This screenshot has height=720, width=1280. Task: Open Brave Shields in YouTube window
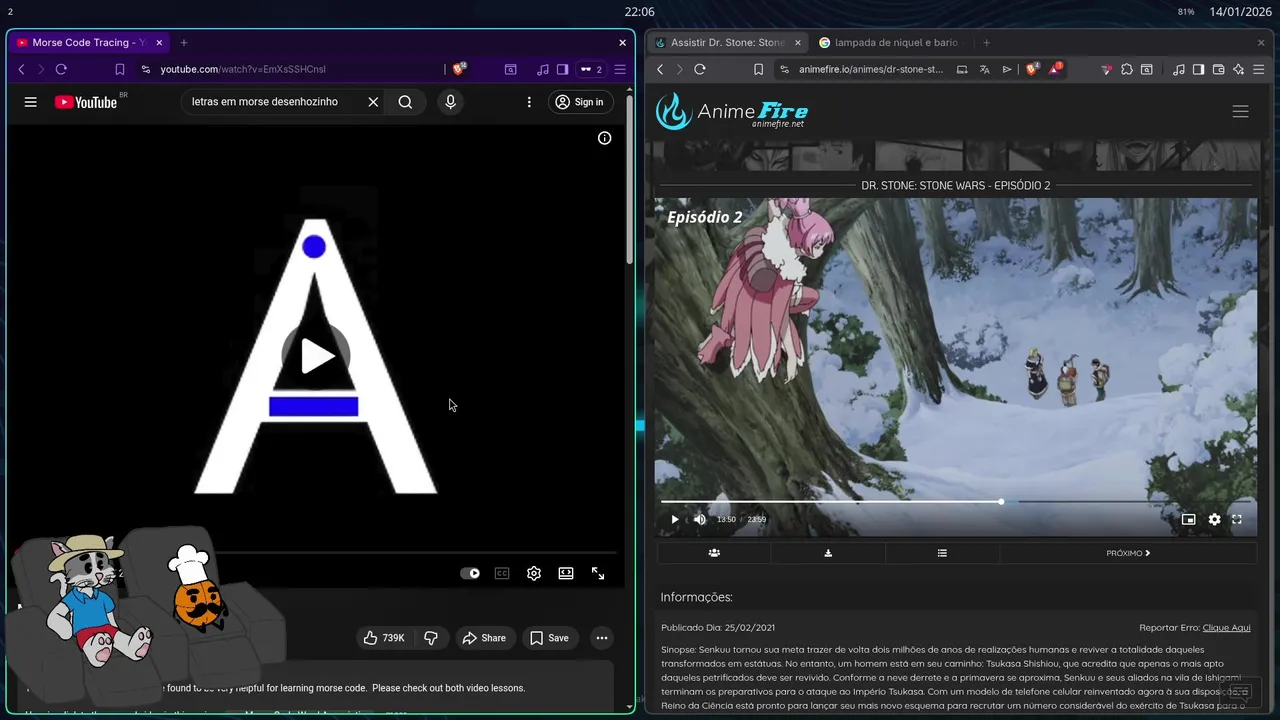click(459, 69)
